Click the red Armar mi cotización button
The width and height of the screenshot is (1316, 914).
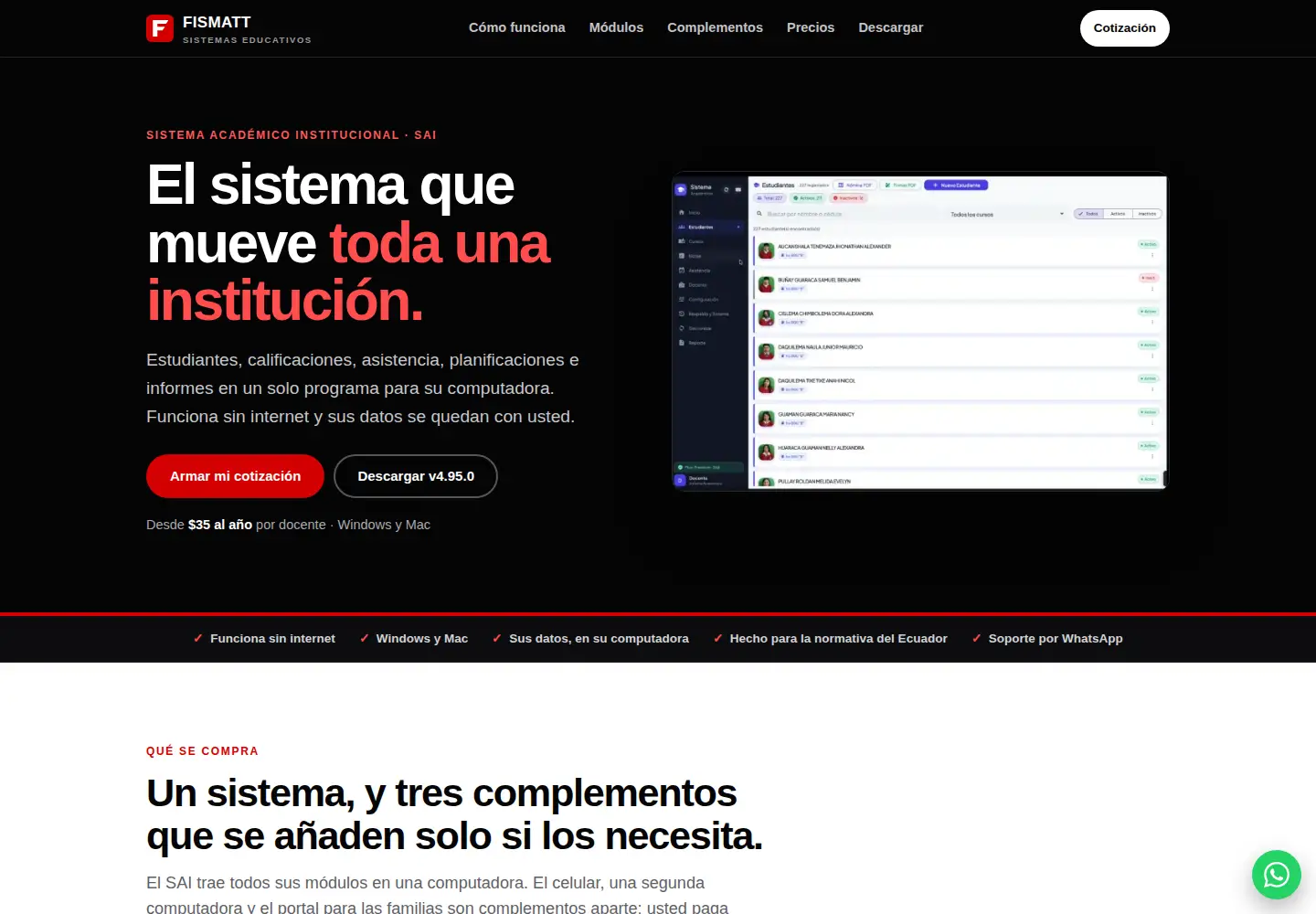235,476
